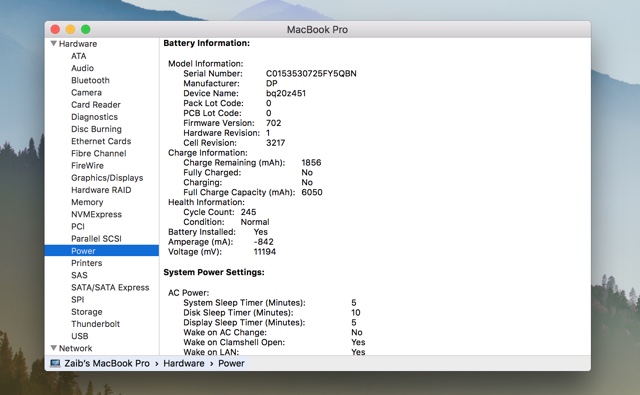Open the Storage entry

pos(87,312)
